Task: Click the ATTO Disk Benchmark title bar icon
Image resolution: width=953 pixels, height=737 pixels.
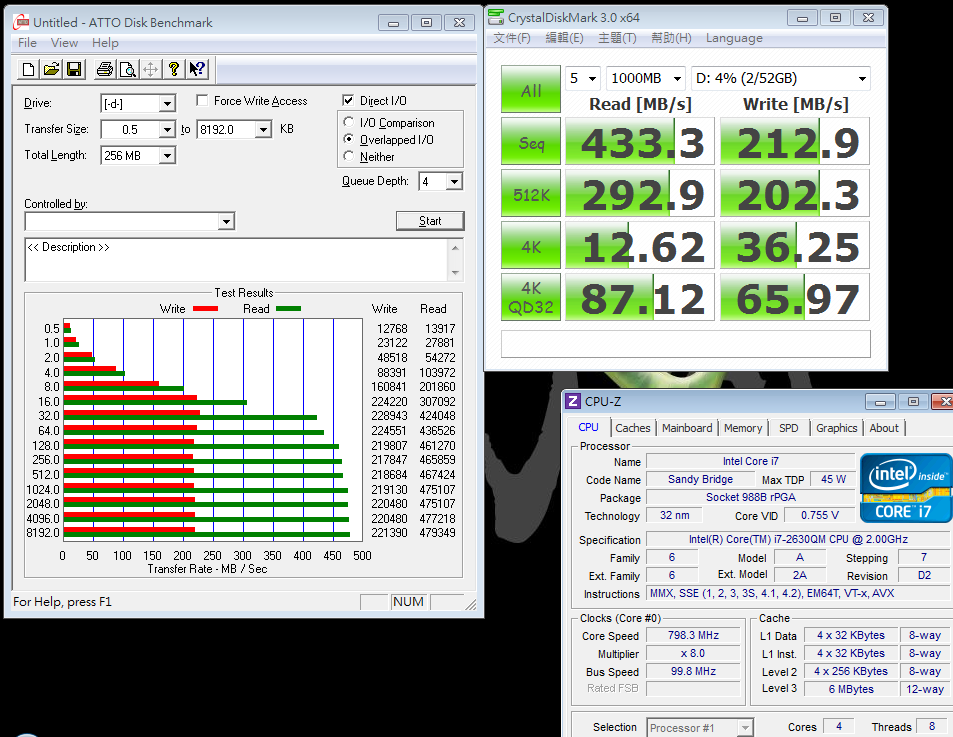Action: tap(21, 22)
